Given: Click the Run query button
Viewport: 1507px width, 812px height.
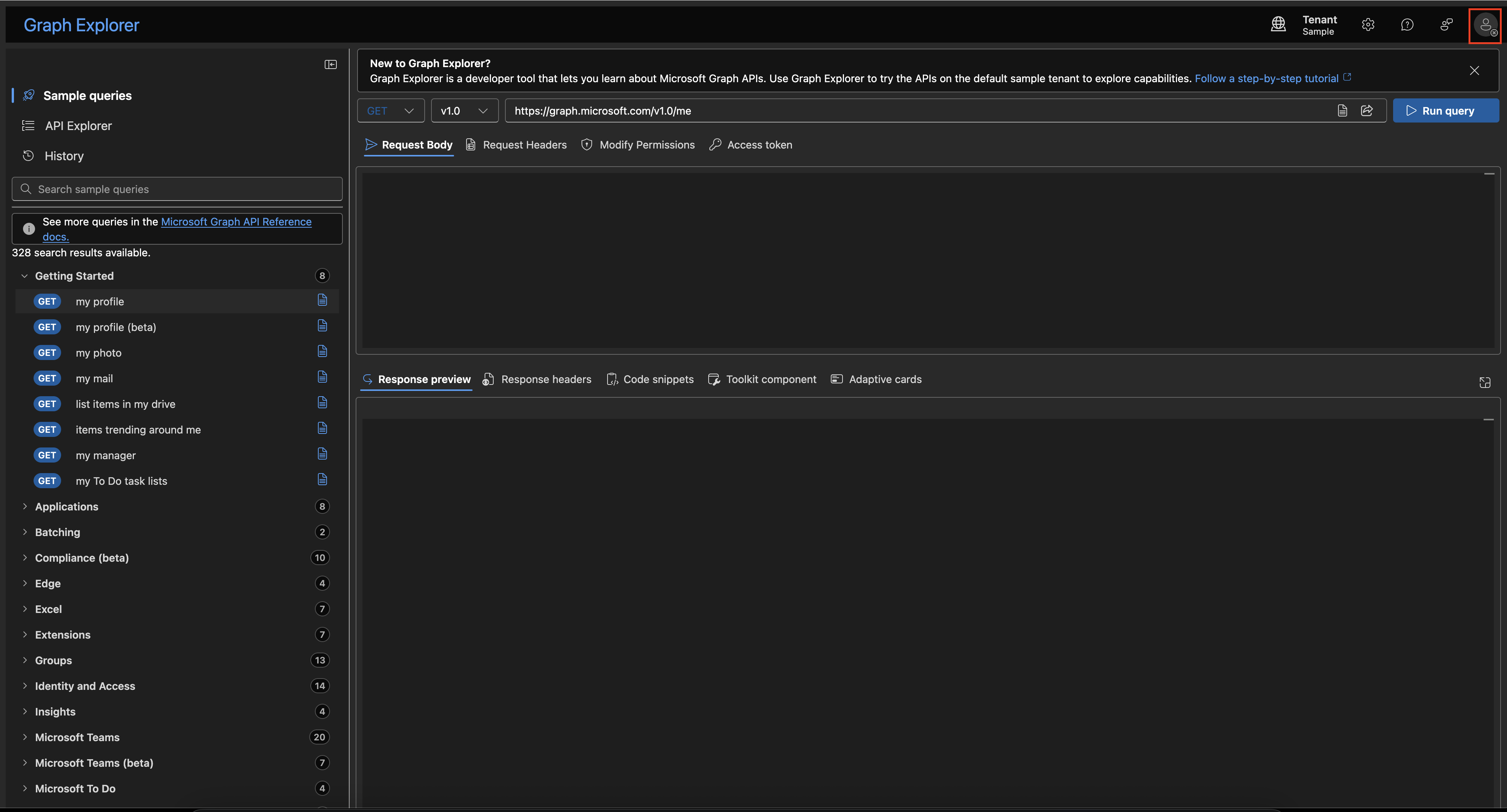Looking at the screenshot, I should [x=1446, y=110].
